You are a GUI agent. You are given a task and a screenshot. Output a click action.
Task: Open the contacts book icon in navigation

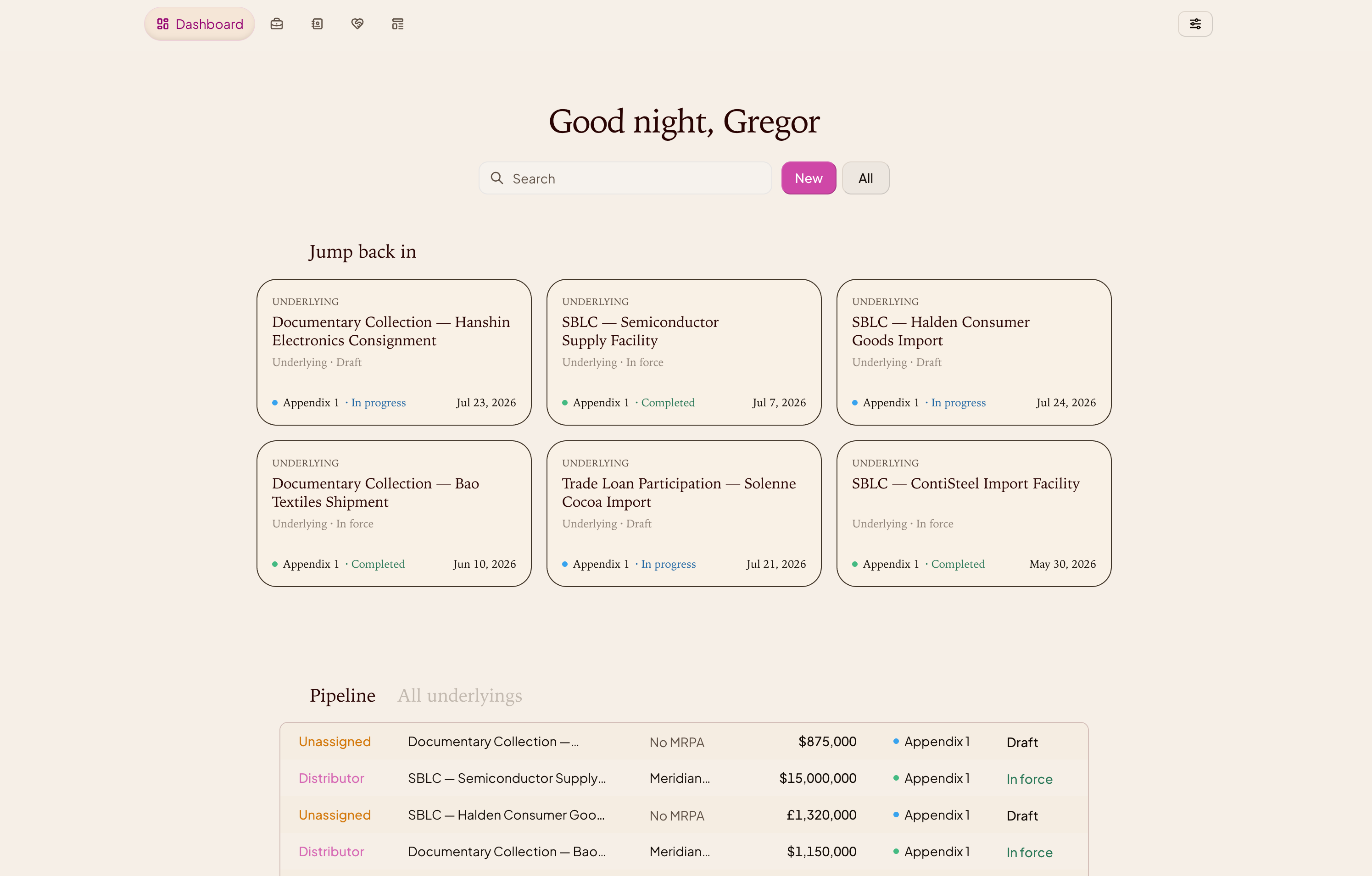[x=318, y=24]
